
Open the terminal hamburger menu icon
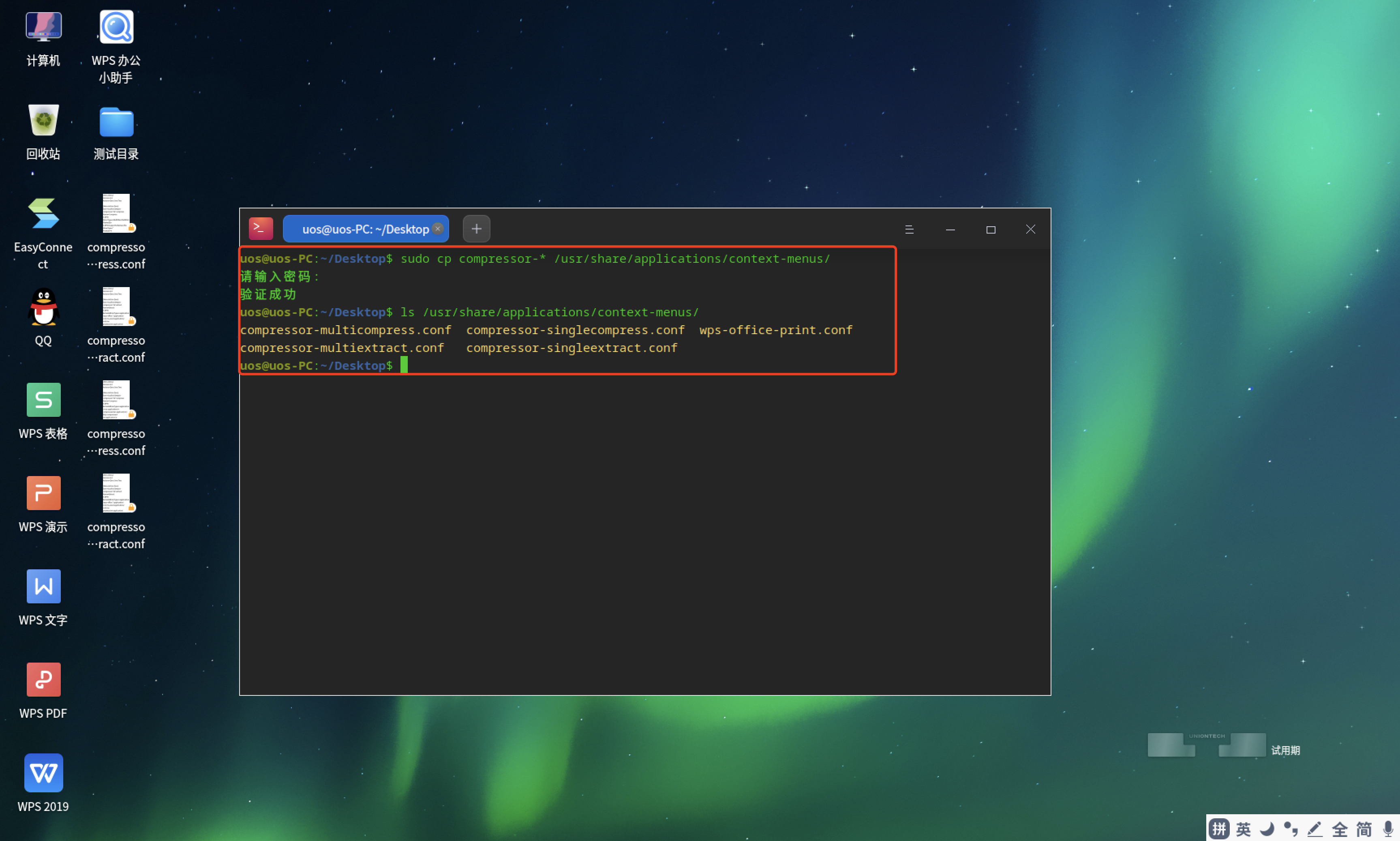point(909,230)
